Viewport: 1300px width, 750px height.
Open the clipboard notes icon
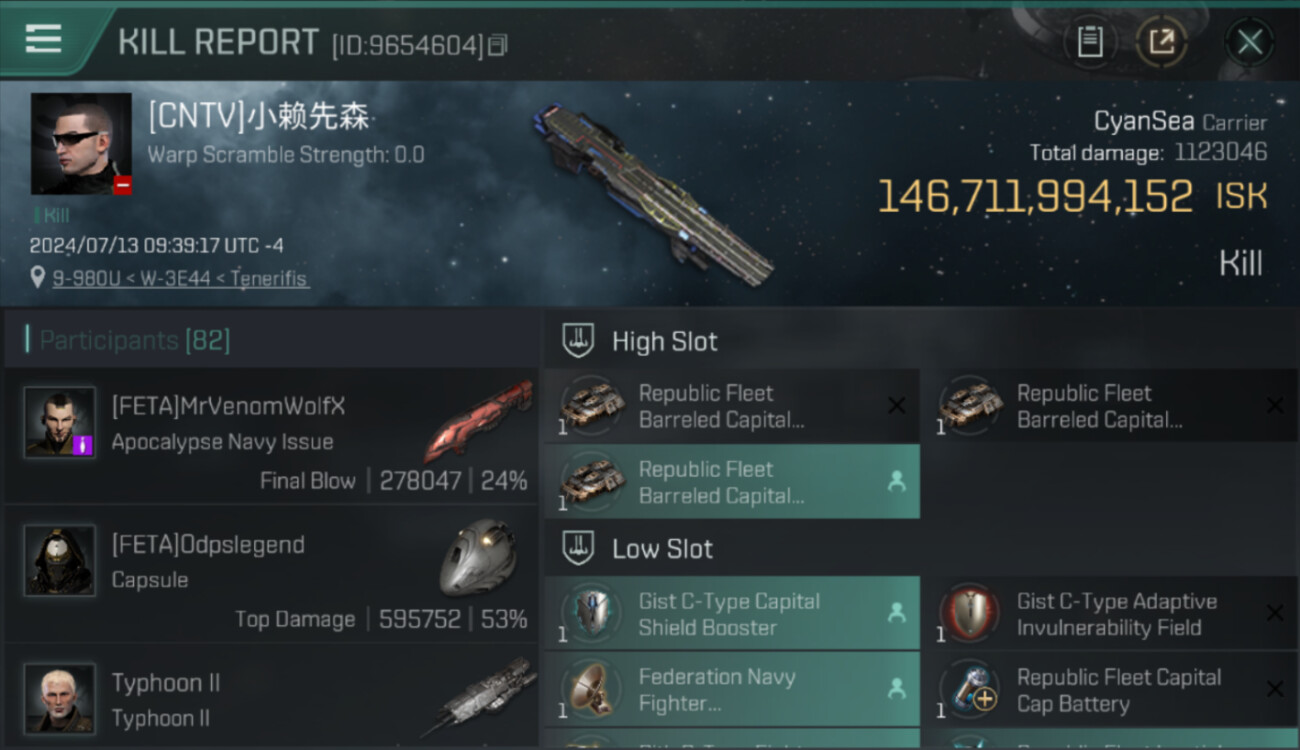[x=1090, y=42]
